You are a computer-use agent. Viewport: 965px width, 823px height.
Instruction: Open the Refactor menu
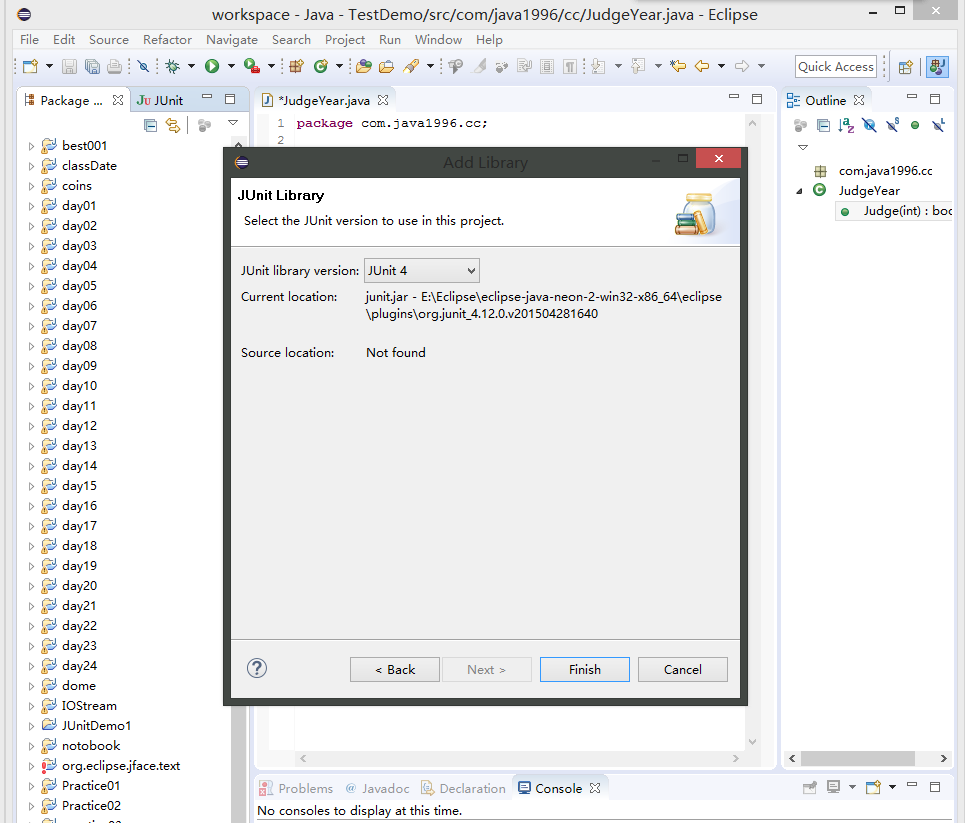tap(167, 40)
